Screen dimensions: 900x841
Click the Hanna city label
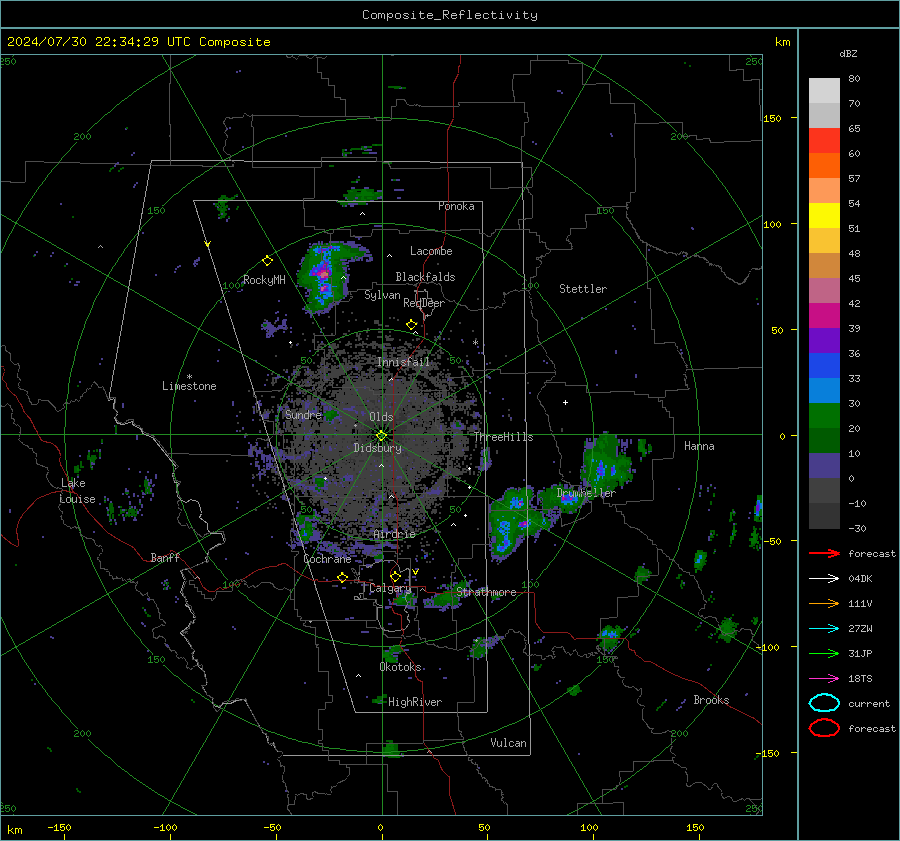pos(699,446)
